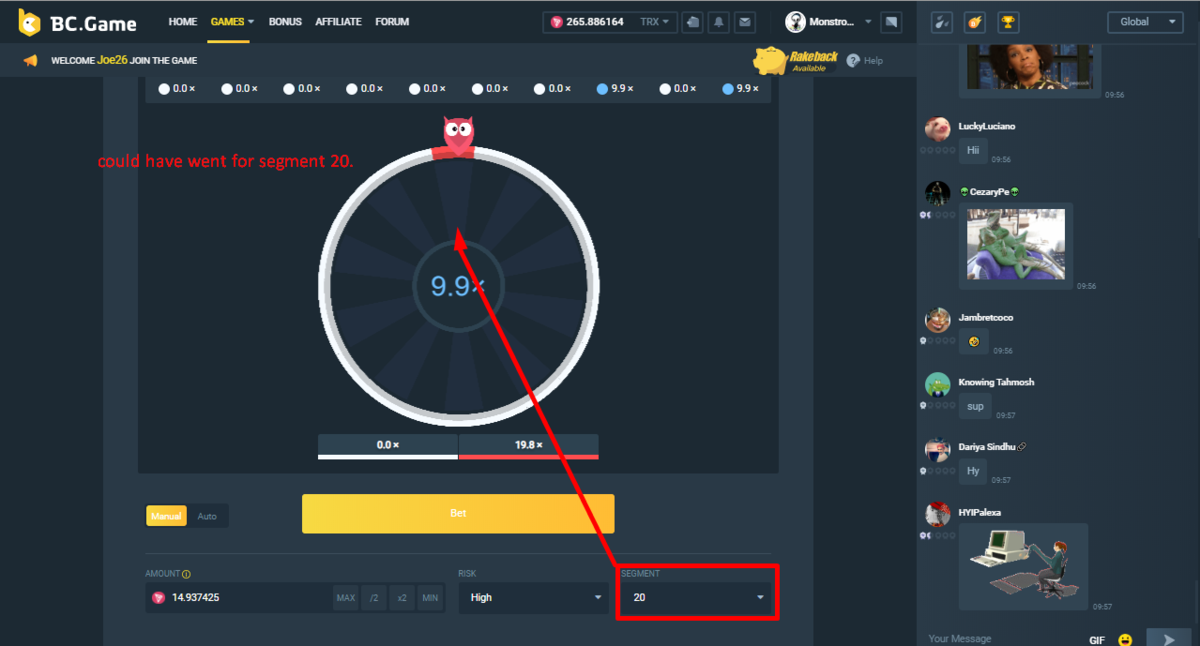Switch to Manual betting mode

tap(166, 516)
